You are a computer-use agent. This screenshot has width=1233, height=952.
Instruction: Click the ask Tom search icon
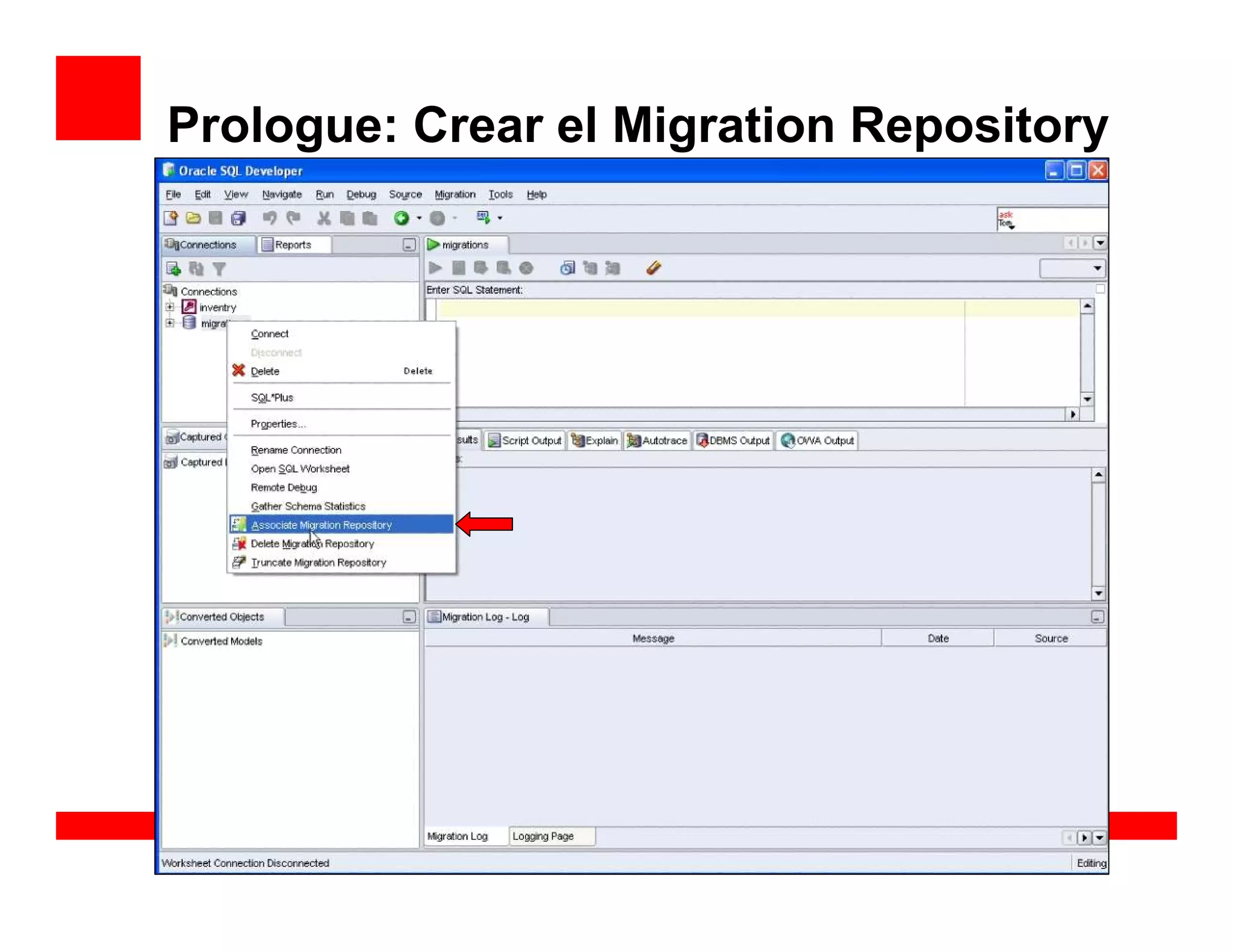click(x=1006, y=220)
